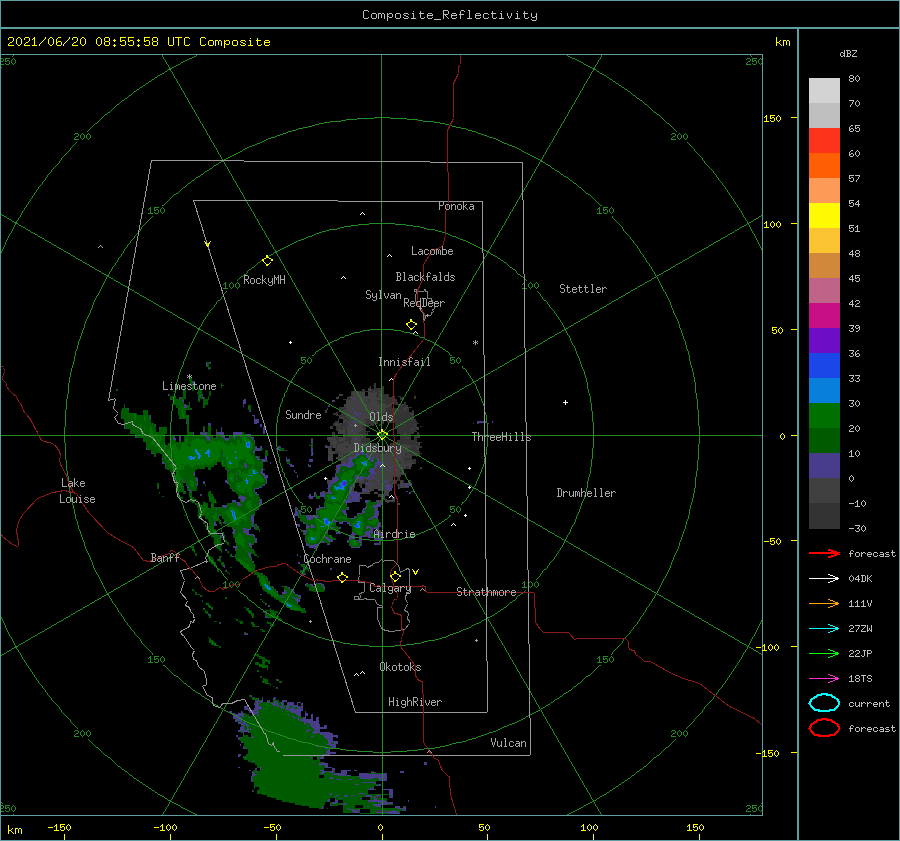Click the 20 dBZ green color swatch

pos(824,415)
